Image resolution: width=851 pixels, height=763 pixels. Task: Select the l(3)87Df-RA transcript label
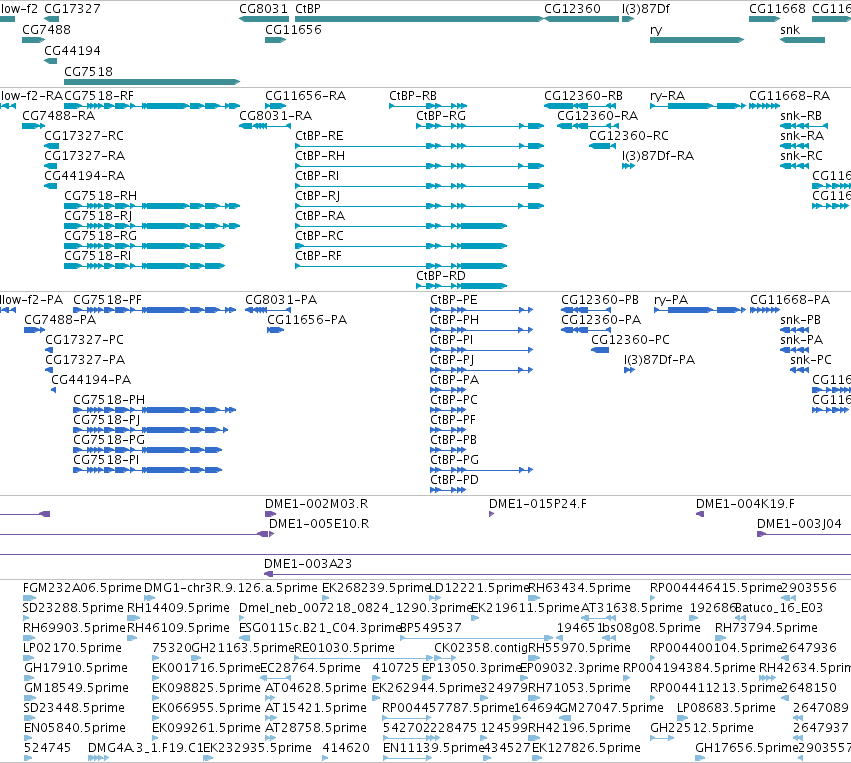658,156
